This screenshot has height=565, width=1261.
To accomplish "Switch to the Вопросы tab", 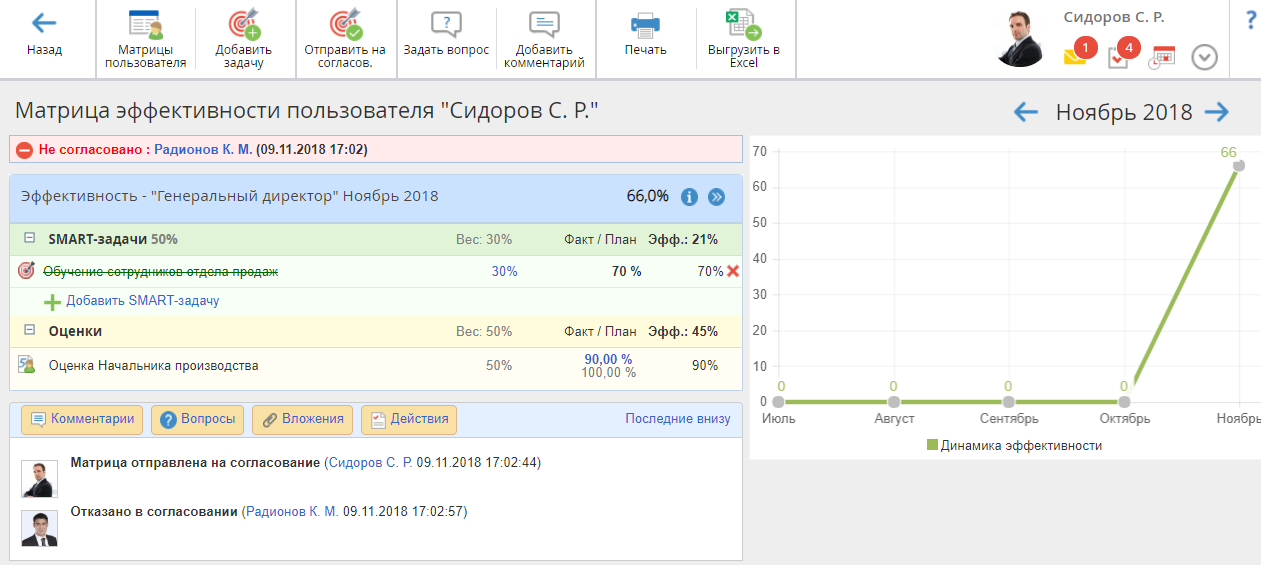I will coord(197,420).
